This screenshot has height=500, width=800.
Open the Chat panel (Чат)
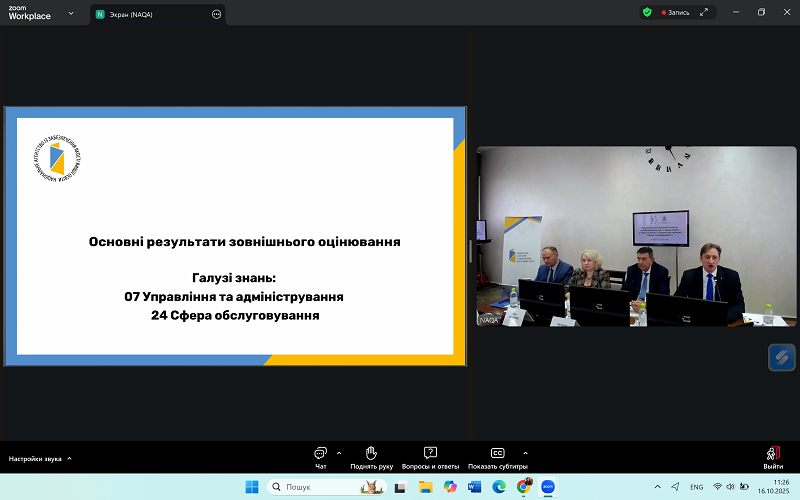pos(320,457)
